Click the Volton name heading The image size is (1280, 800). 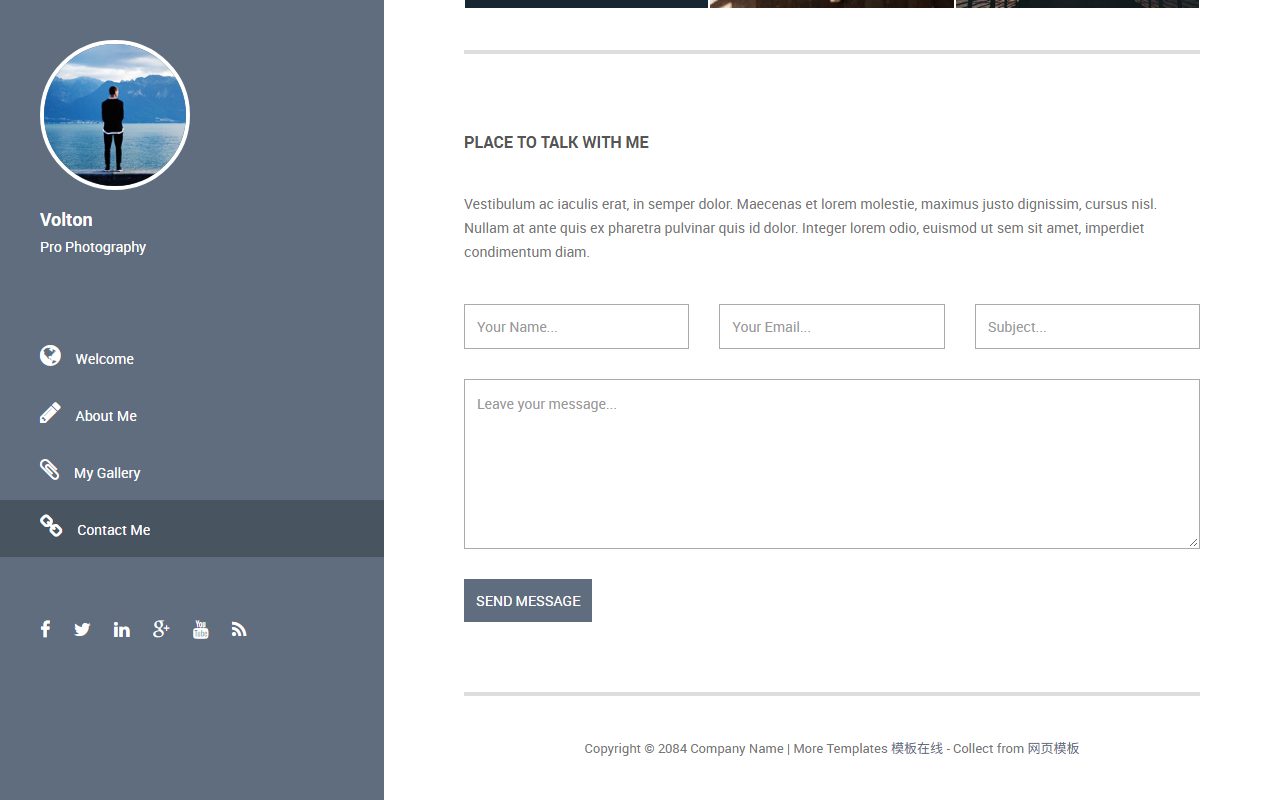pos(66,220)
